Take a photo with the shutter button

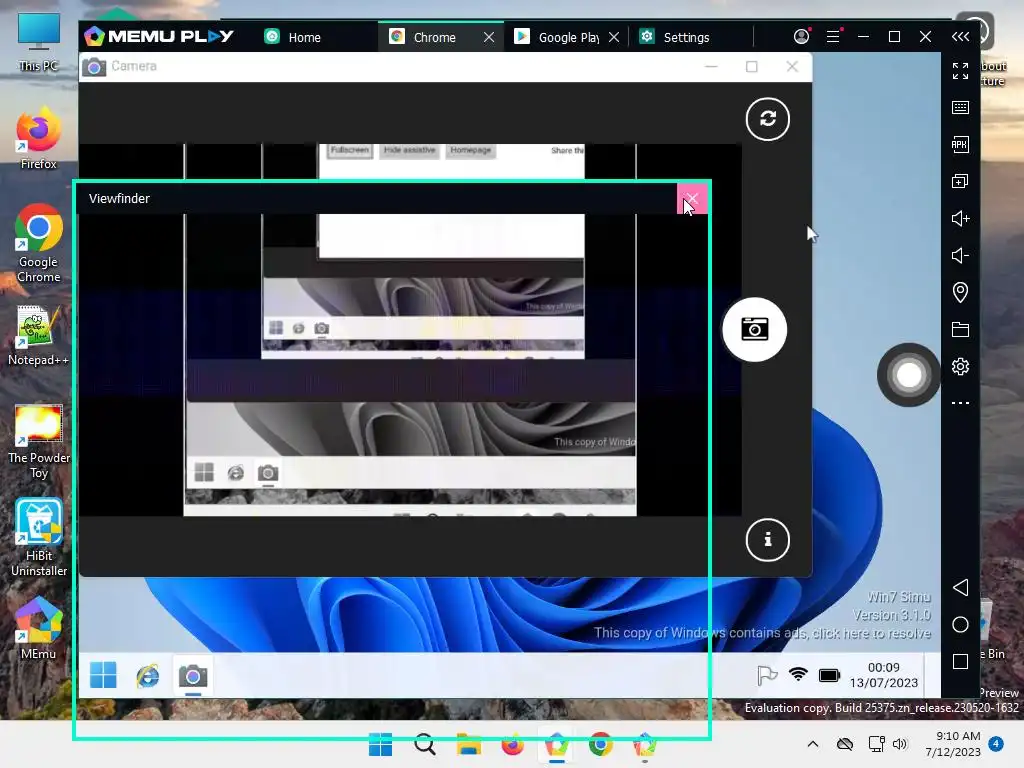(754, 329)
